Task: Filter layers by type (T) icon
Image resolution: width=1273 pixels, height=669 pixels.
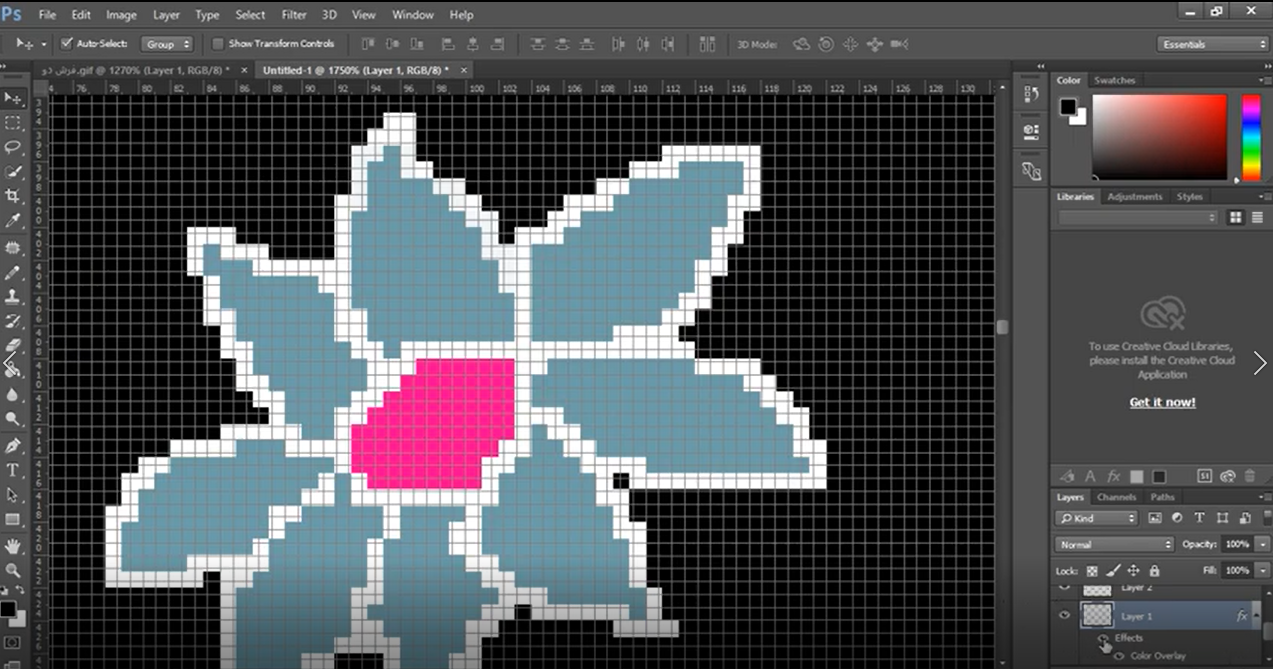Action: [1198, 518]
